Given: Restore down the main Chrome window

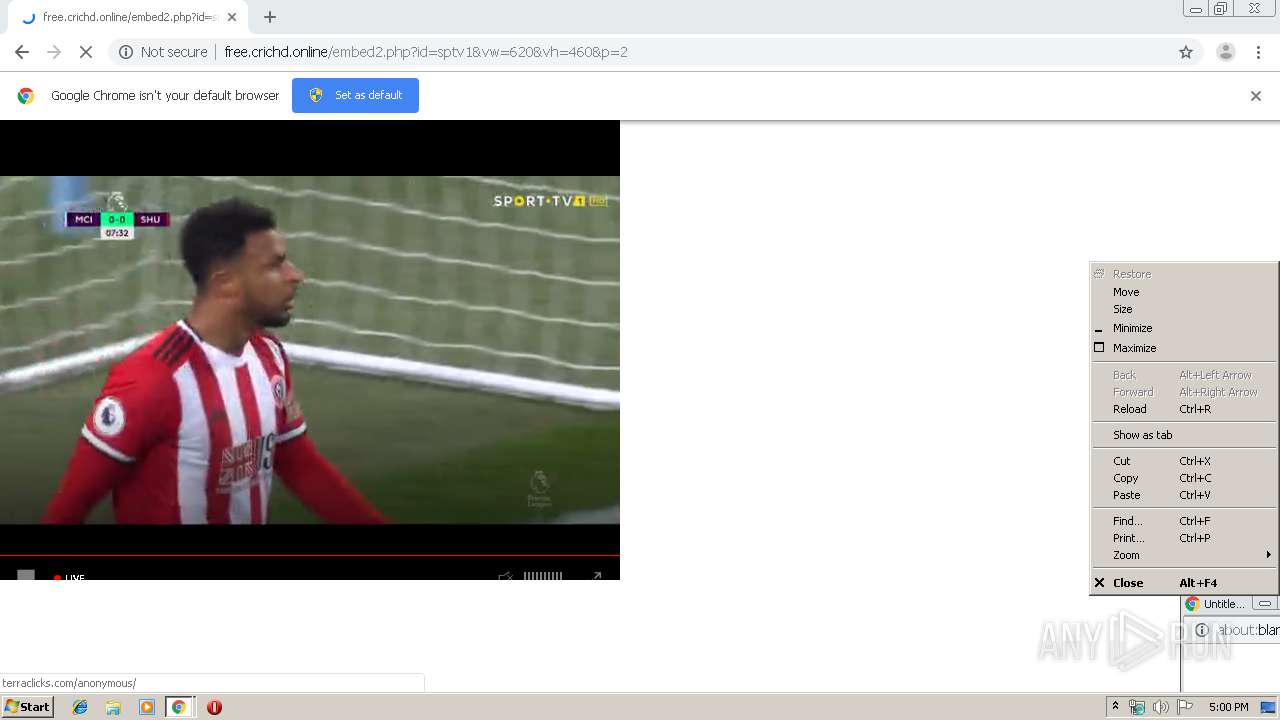Looking at the screenshot, I should pos(1221,9).
